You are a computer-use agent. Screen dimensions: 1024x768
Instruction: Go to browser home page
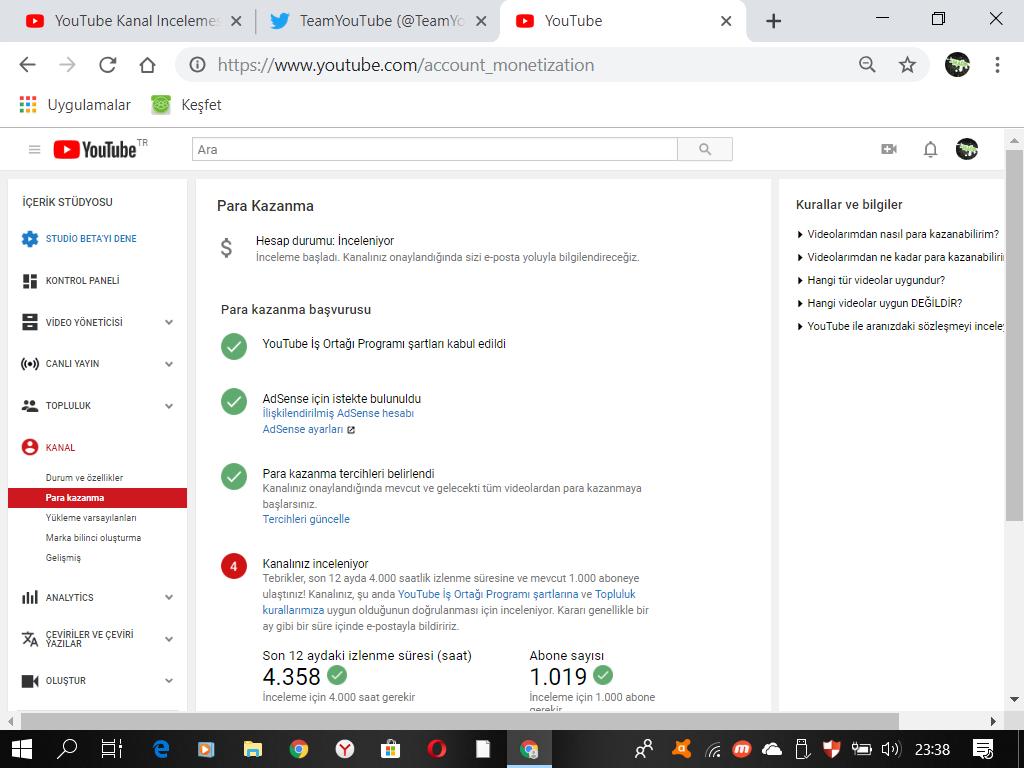click(148, 65)
